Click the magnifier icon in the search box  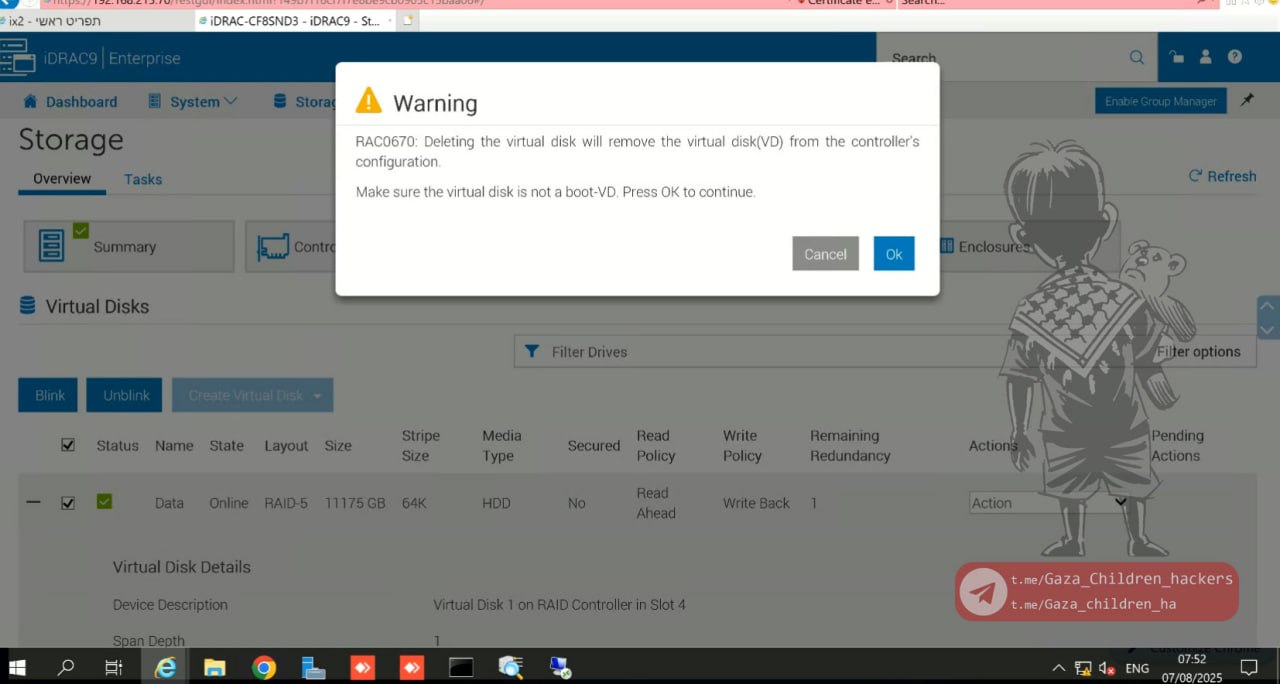click(1137, 58)
